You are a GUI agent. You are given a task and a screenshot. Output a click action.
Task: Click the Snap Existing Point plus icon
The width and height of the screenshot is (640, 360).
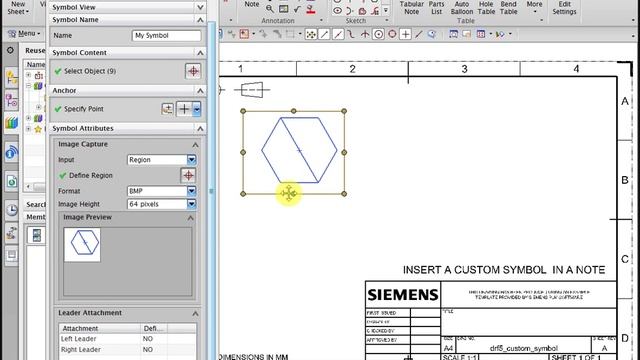pos(405,34)
